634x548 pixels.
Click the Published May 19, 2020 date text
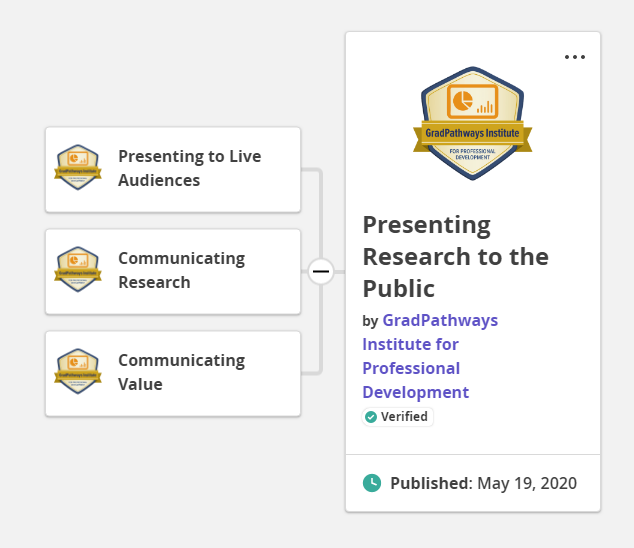click(x=484, y=483)
